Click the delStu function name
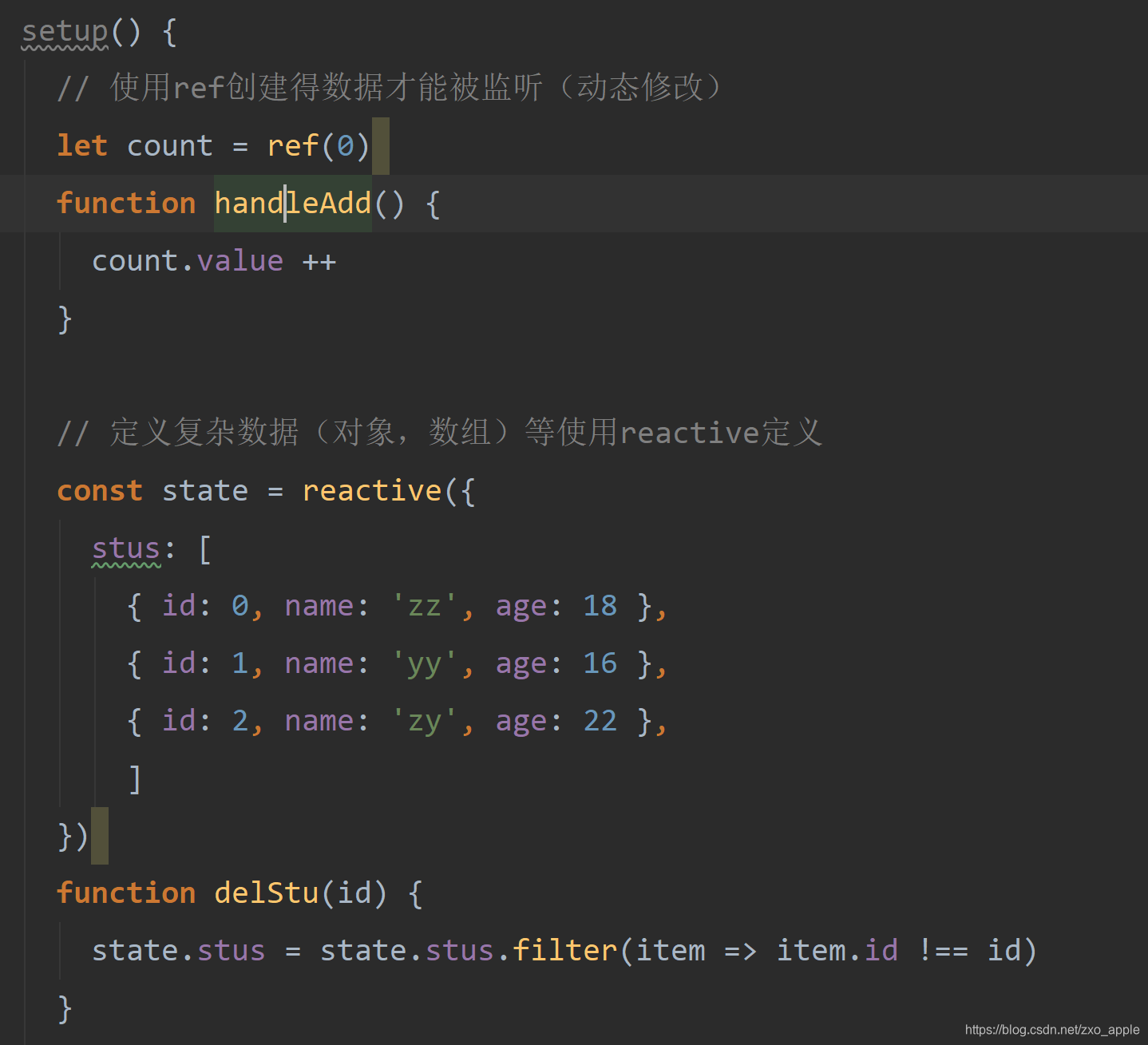This screenshot has height=1045, width=1148. pos(267,893)
